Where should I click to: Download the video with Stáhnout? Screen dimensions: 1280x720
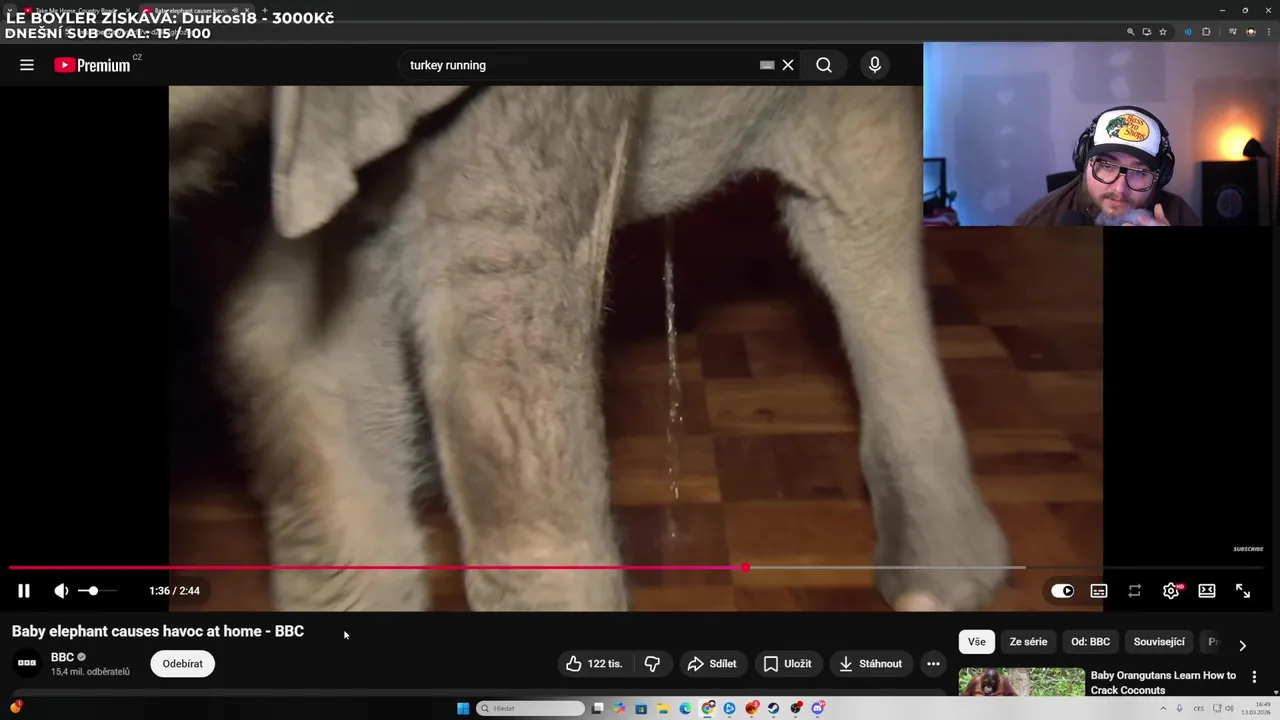[870, 663]
